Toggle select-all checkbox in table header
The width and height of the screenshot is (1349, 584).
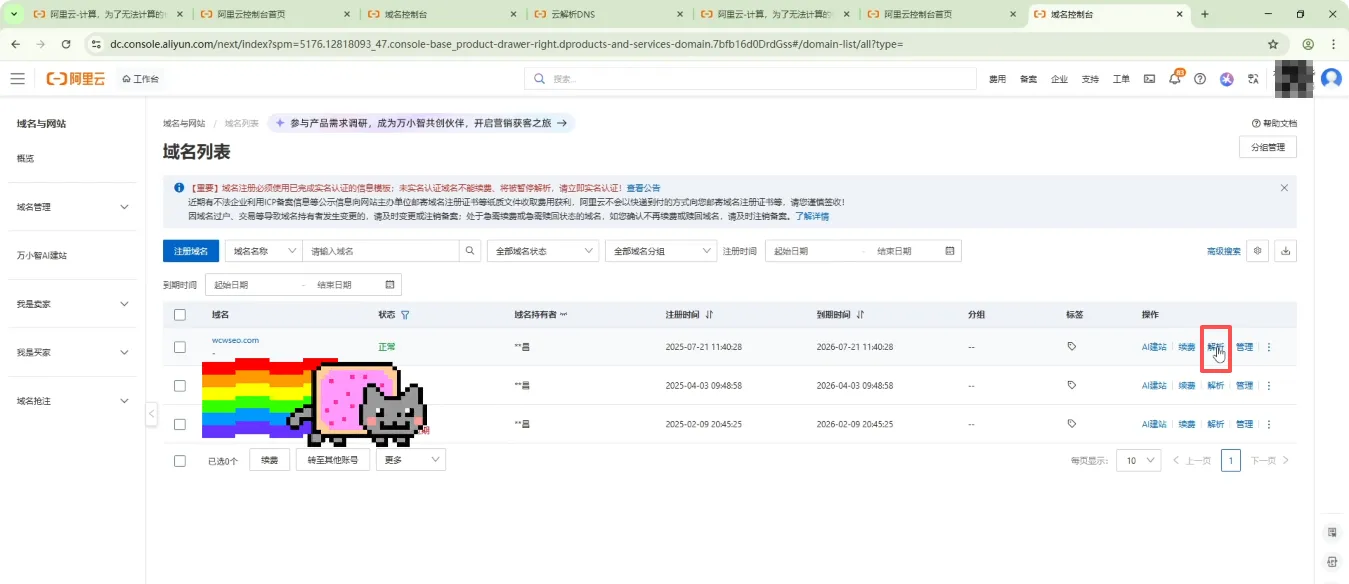pyautogui.click(x=180, y=315)
